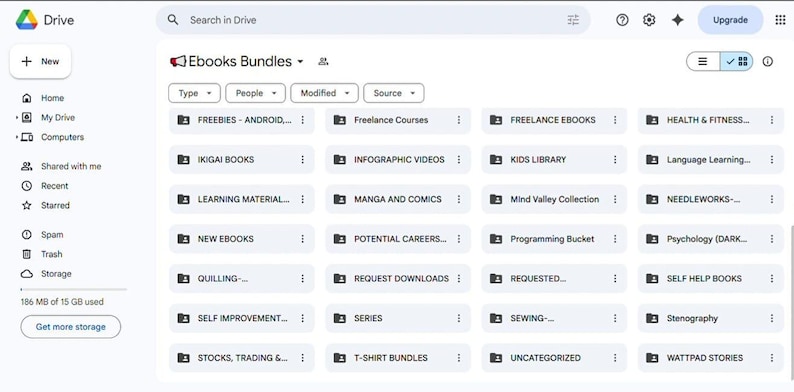Open the Source filter dropdown
This screenshot has width=794, height=392.
tap(394, 93)
